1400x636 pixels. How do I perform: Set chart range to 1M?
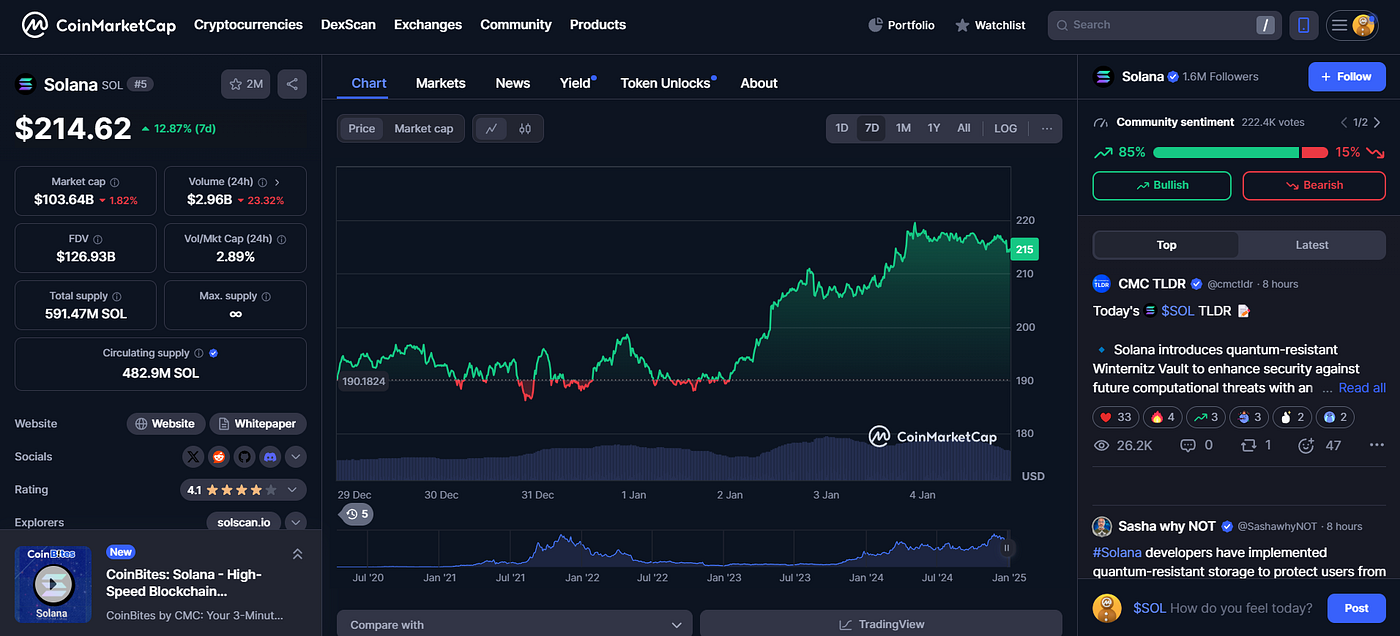(903, 128)
